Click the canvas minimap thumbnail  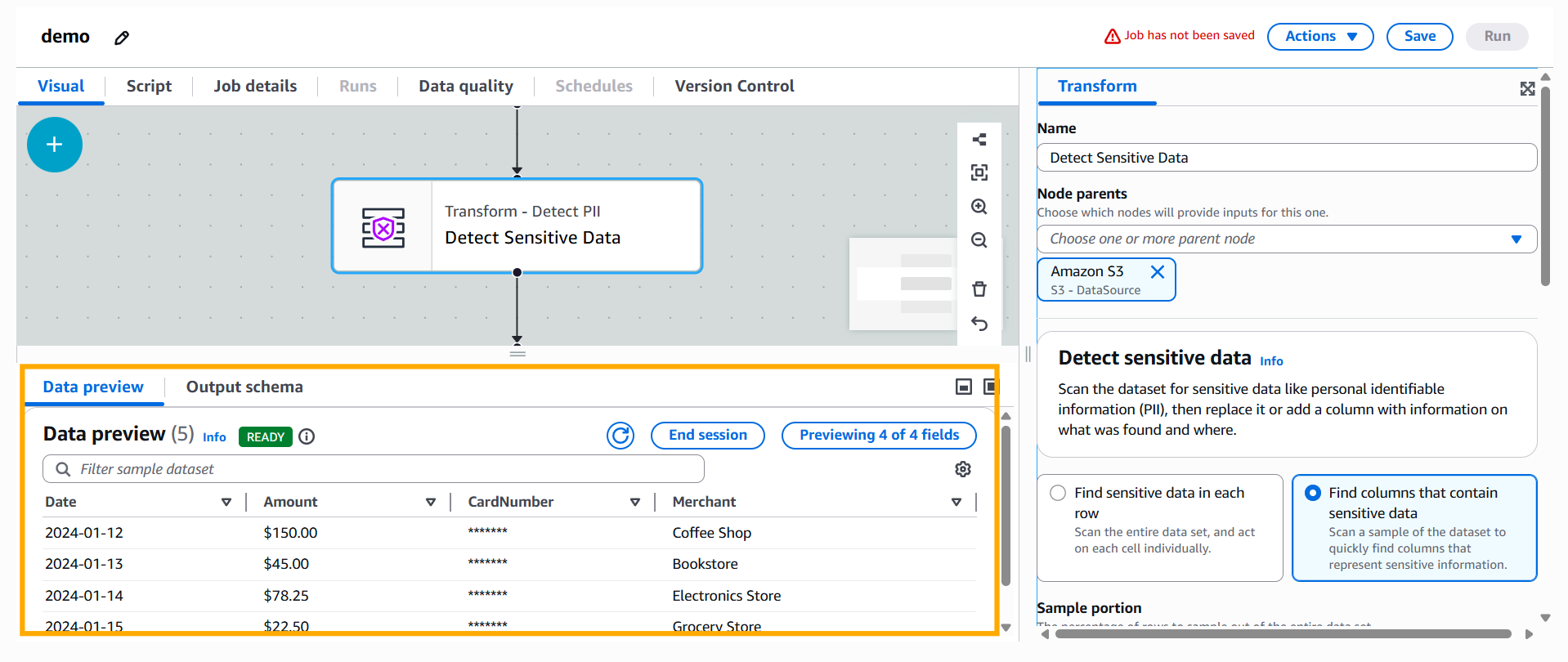pyautogui.click(x=903, y=284)
